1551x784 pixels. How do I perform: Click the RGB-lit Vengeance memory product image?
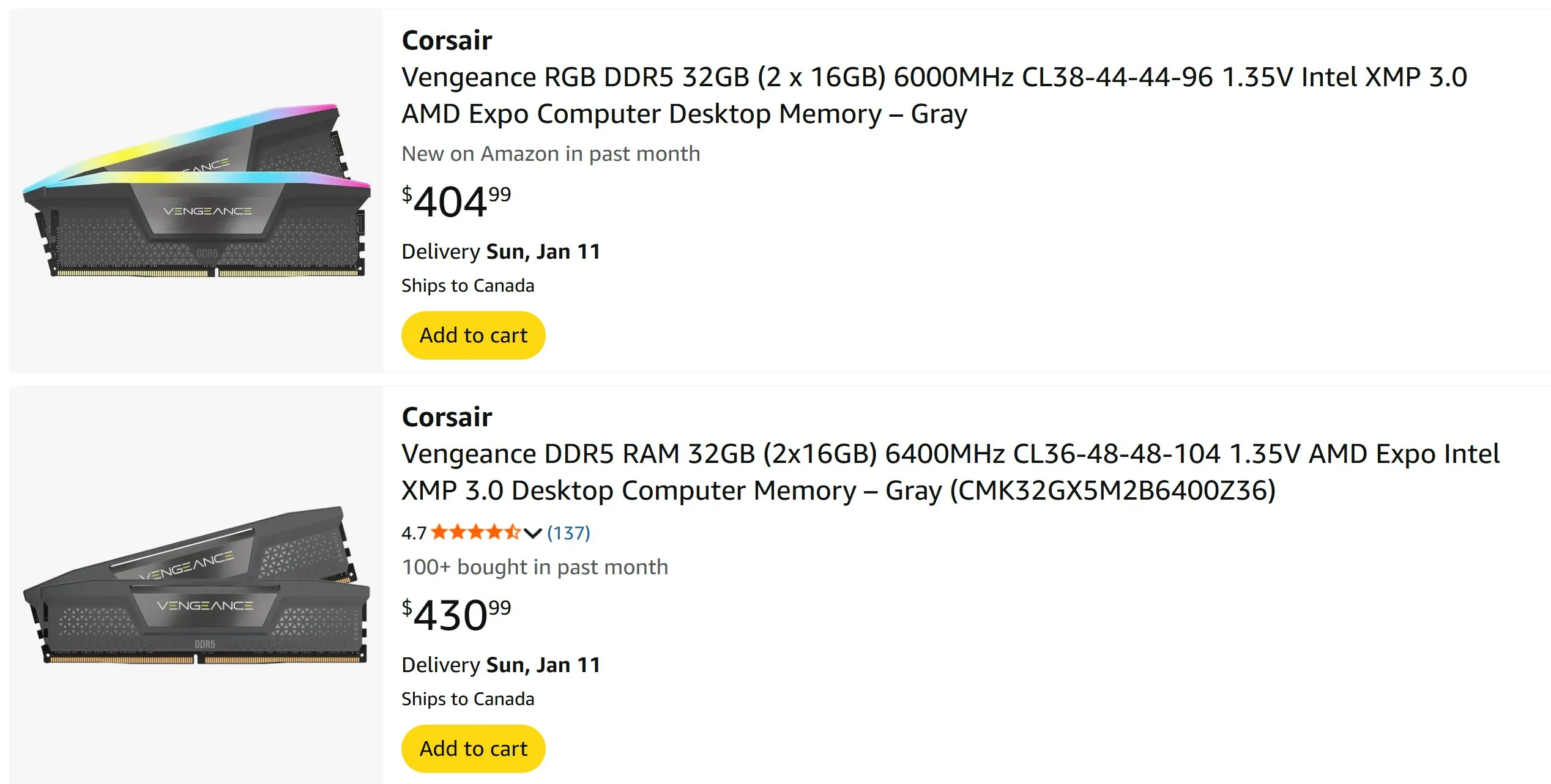coord(196,191)
